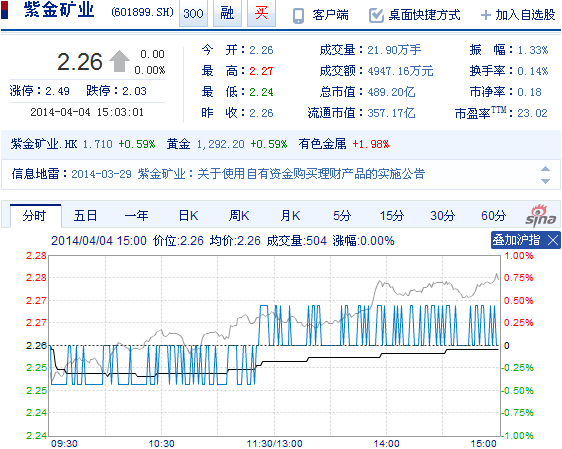Open the 桌面快捷方式 link

[424, 15]
